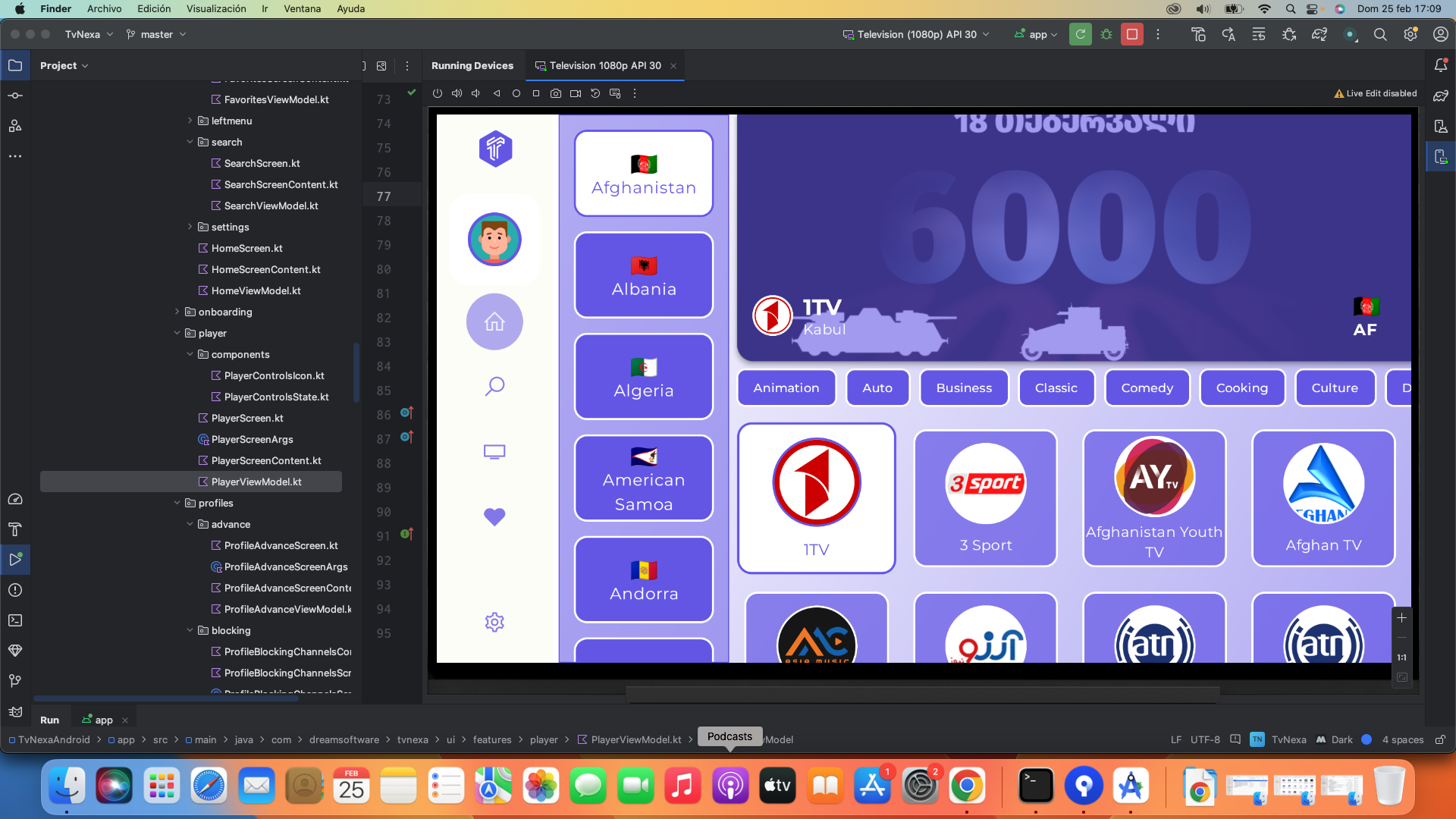Image resolution: width=1456 pixels, height=819 pixels.
Task: Switch to the Running Devices tab
Action: (472, 66)
